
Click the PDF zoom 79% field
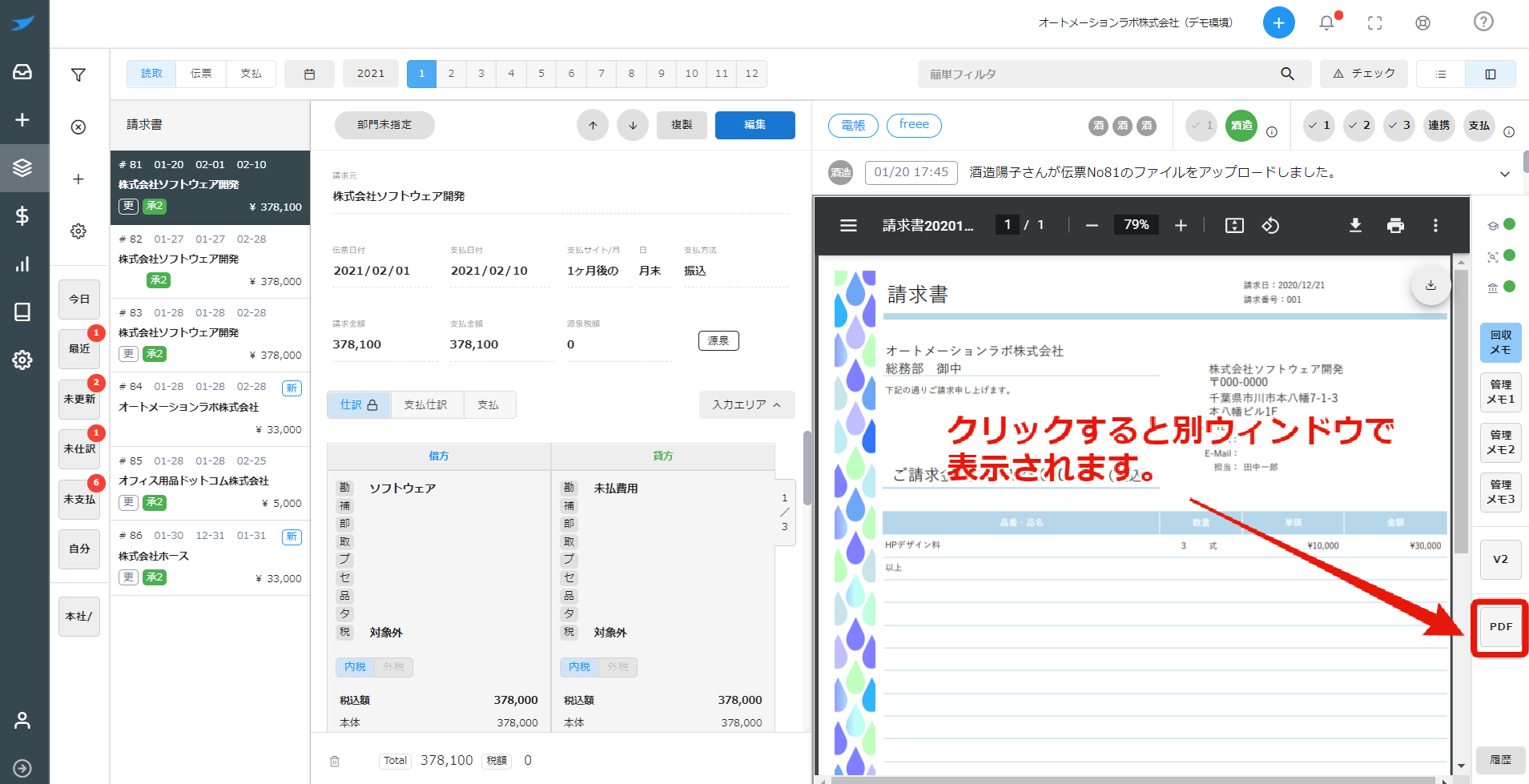pos(1136,225)
